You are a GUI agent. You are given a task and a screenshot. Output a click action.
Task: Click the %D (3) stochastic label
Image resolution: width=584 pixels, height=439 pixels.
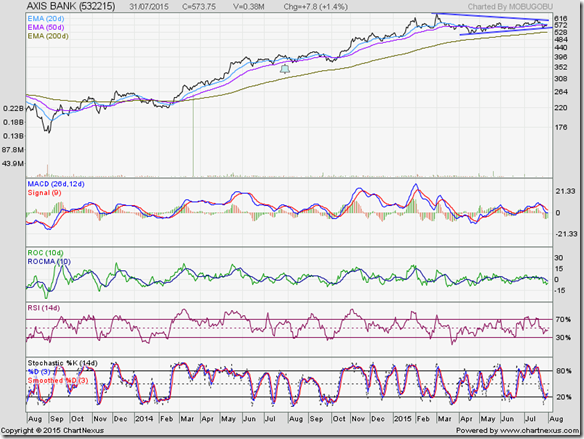tap(39, 372)
